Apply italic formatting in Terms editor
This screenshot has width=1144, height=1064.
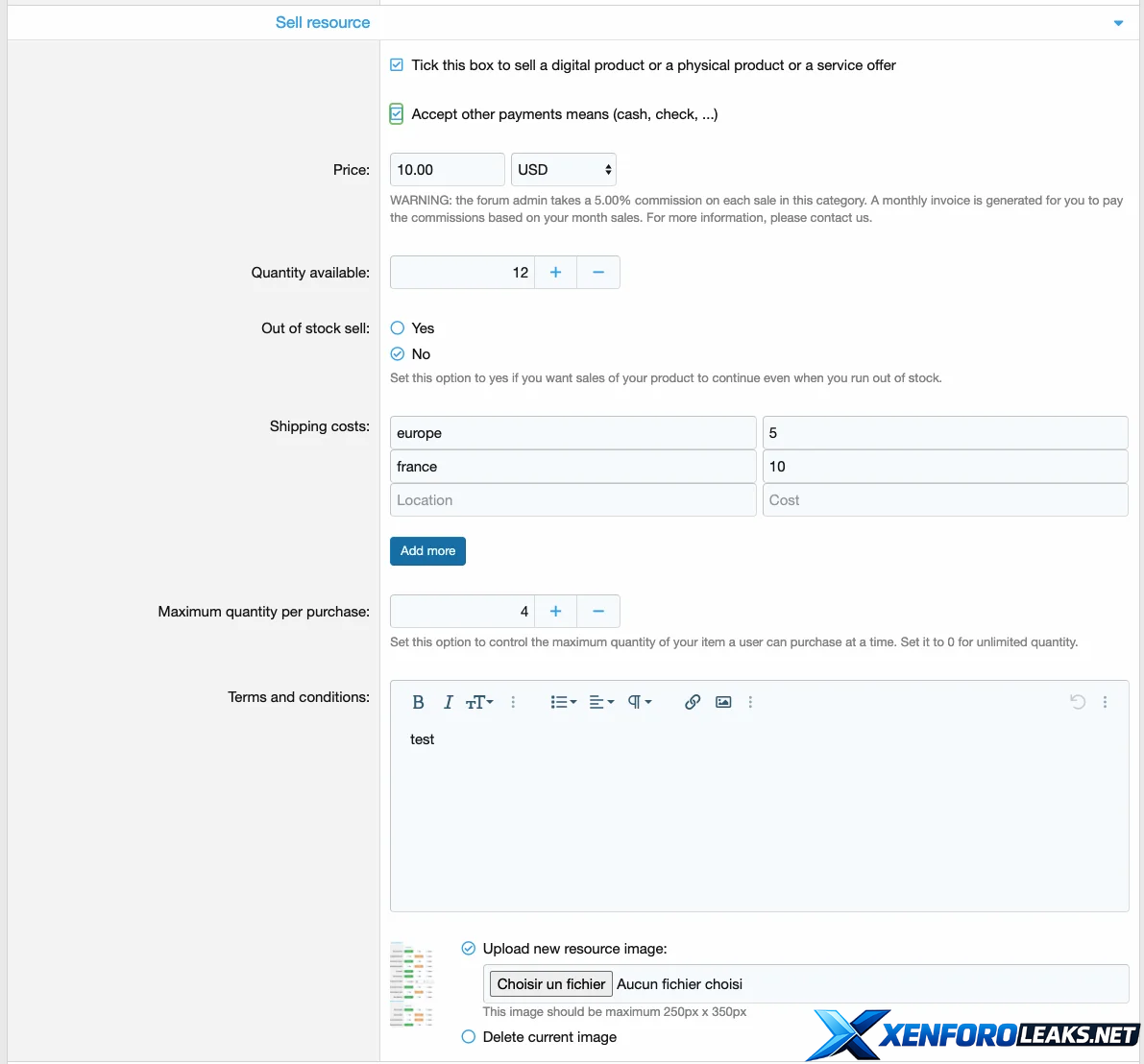448,702
